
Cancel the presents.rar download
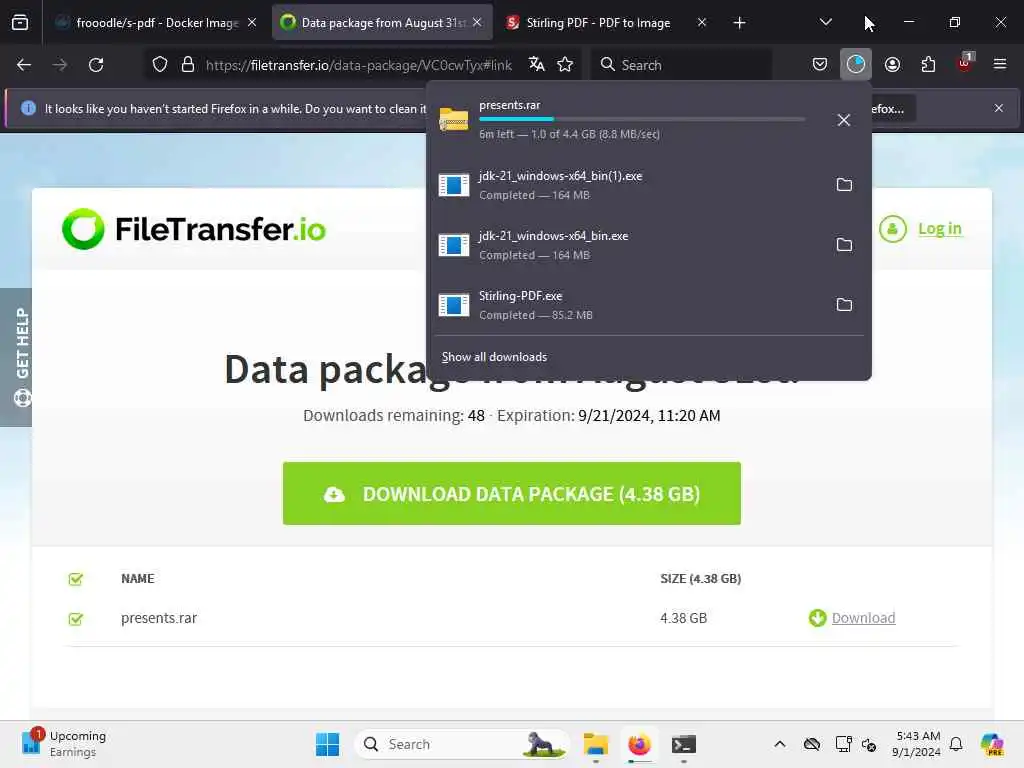(844, 120)
